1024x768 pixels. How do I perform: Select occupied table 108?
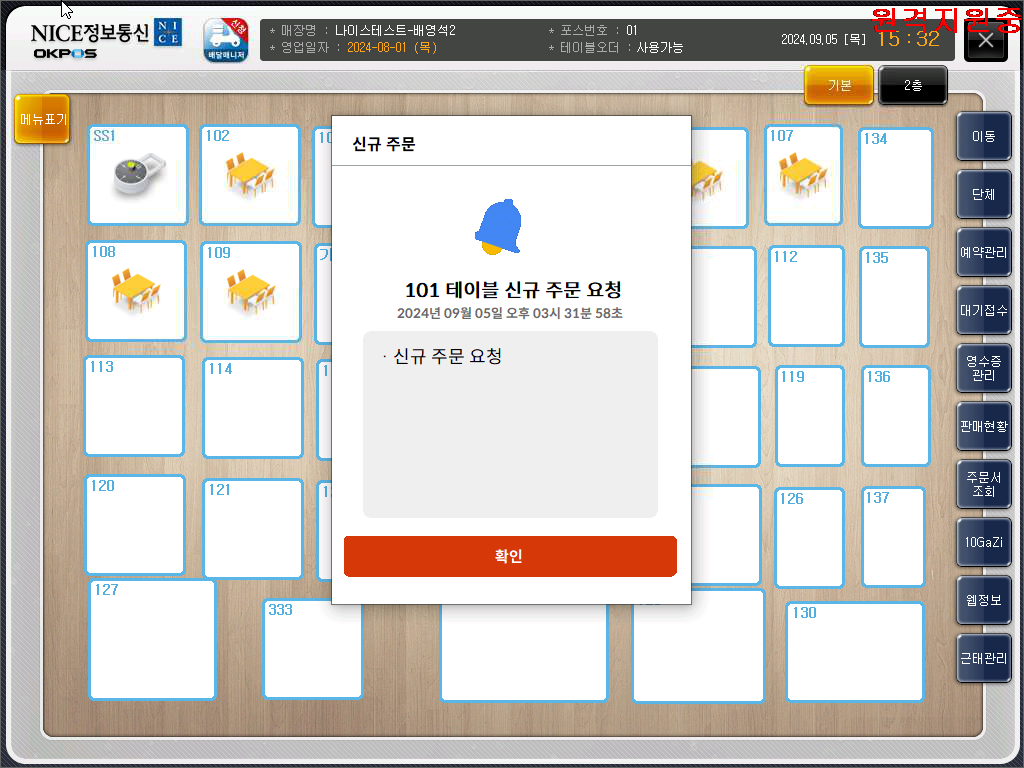click(x=136, y=291)
